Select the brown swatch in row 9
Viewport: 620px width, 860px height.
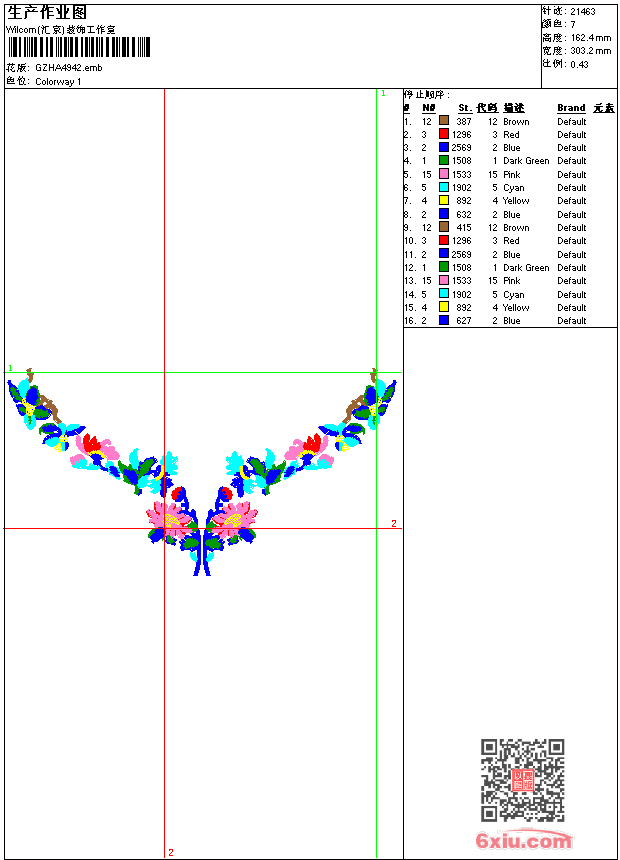click(444, 227)
